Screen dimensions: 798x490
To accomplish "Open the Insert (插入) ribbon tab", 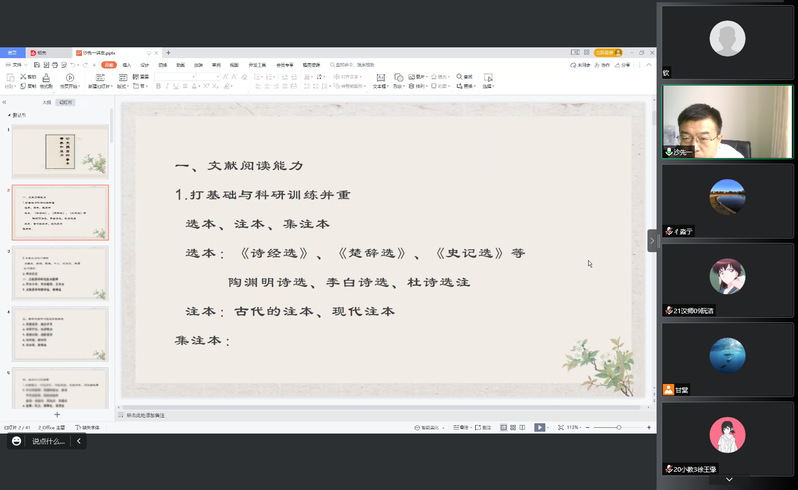I will point(126,65).
